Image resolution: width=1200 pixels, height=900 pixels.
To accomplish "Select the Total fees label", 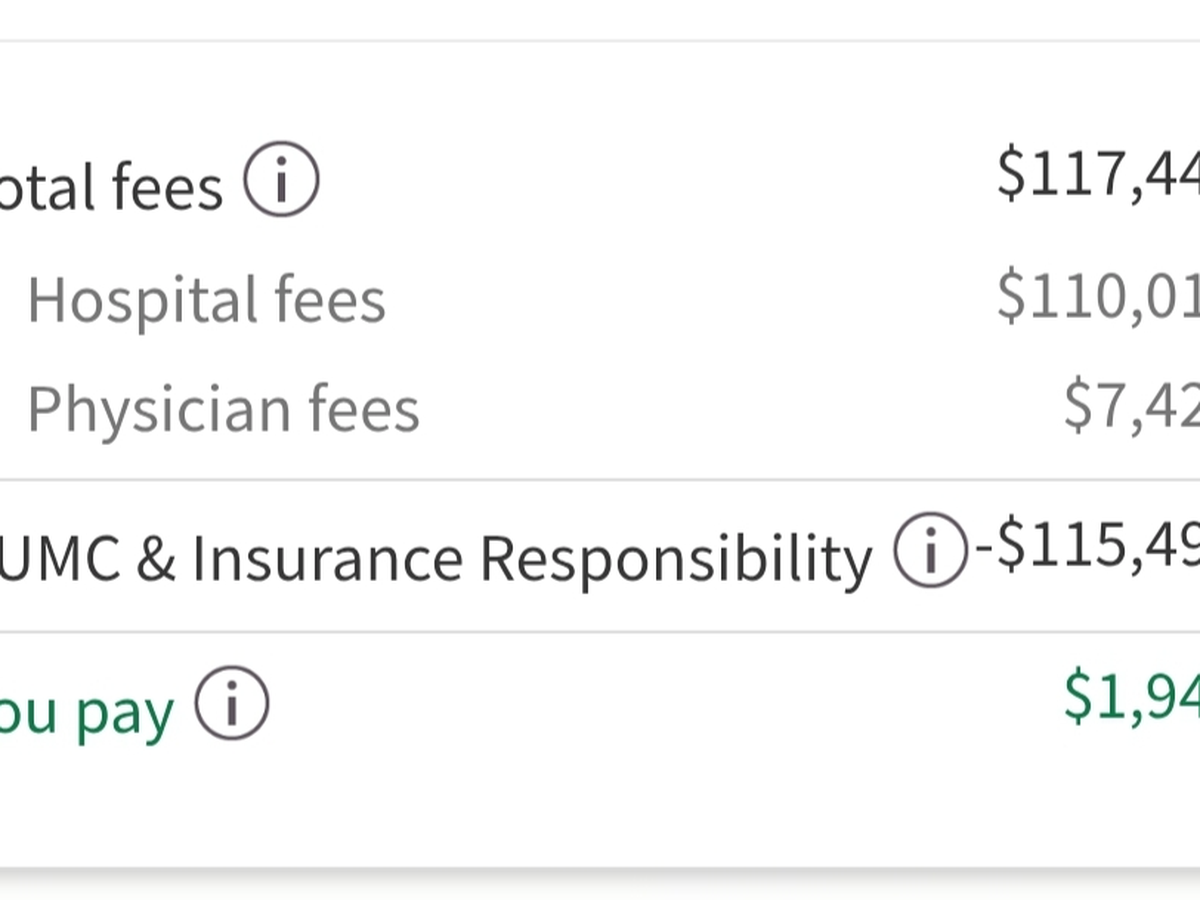I will click(110, 187).
